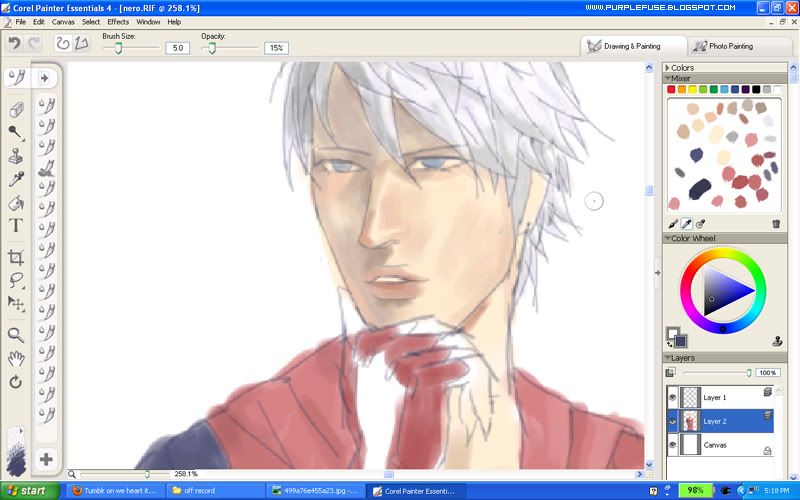Select the fourth brush variant with splat icon
The image size is (800, 500).
click(x=46, y=168)
